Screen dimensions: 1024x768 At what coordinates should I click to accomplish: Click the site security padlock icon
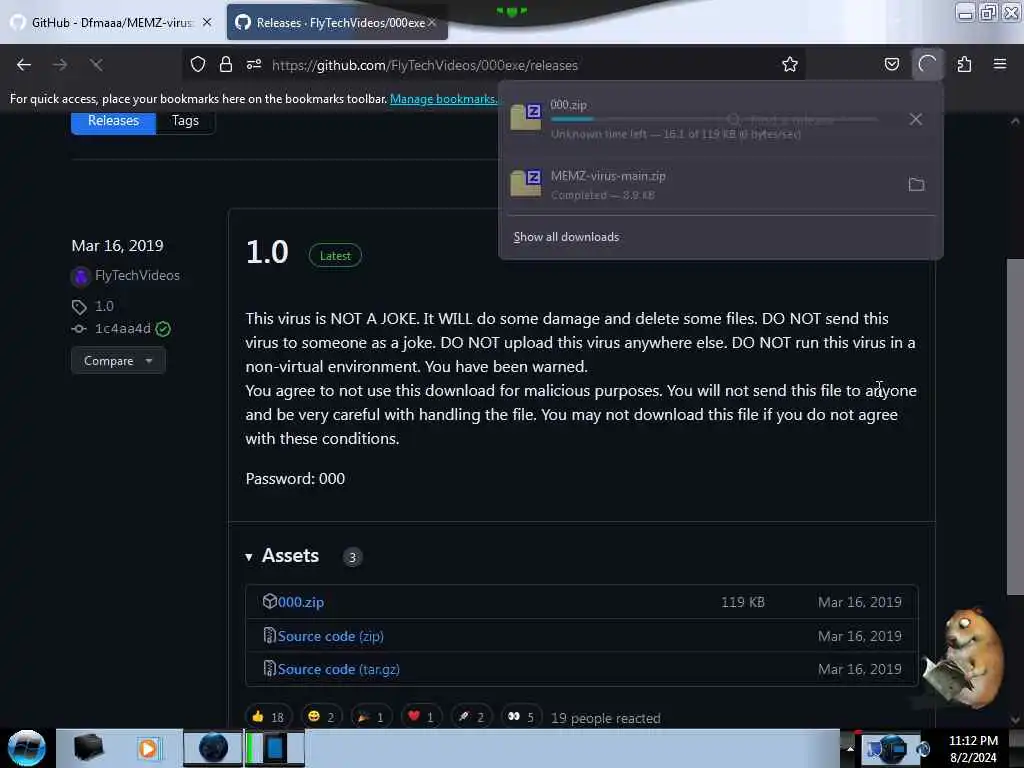(x=226, y=65)
